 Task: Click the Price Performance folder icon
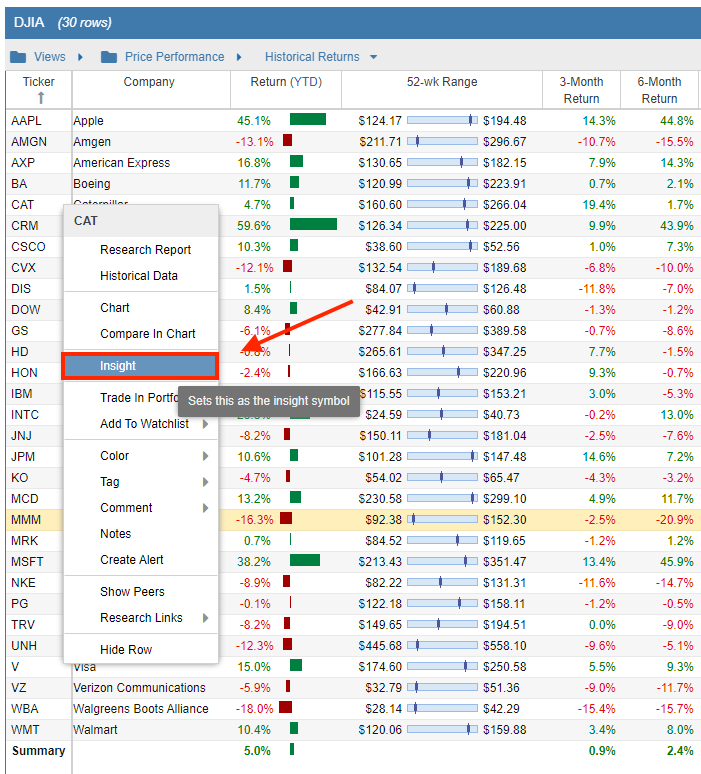109,57
